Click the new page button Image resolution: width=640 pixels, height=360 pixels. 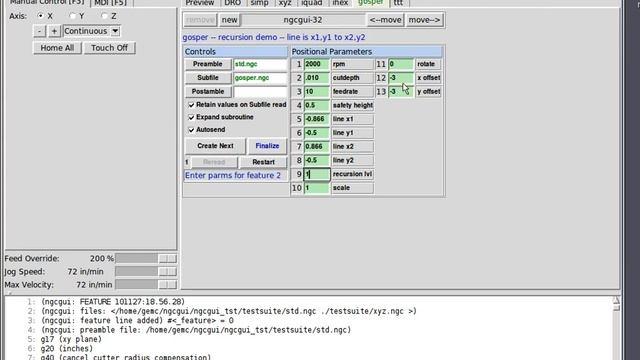coord(229,20)
